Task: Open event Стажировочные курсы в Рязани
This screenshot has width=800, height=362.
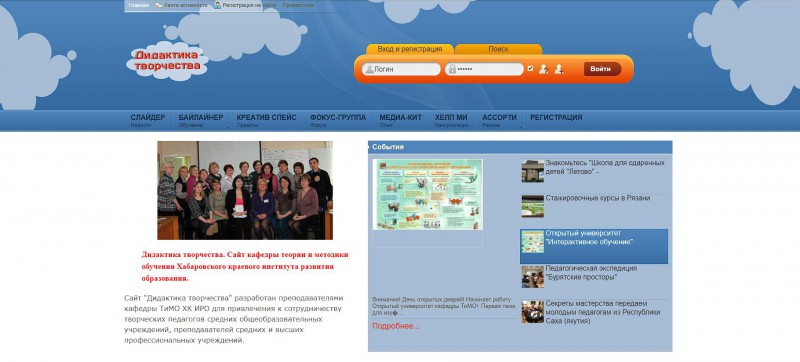Action: pos(597,198)
